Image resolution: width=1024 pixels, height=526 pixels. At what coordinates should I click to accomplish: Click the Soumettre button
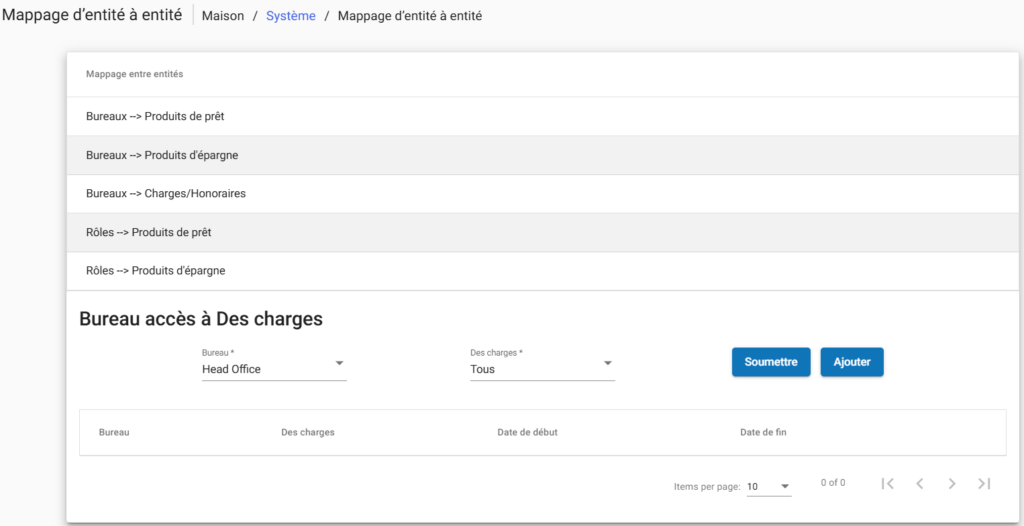pyautogui.click(x=770, y=362)
